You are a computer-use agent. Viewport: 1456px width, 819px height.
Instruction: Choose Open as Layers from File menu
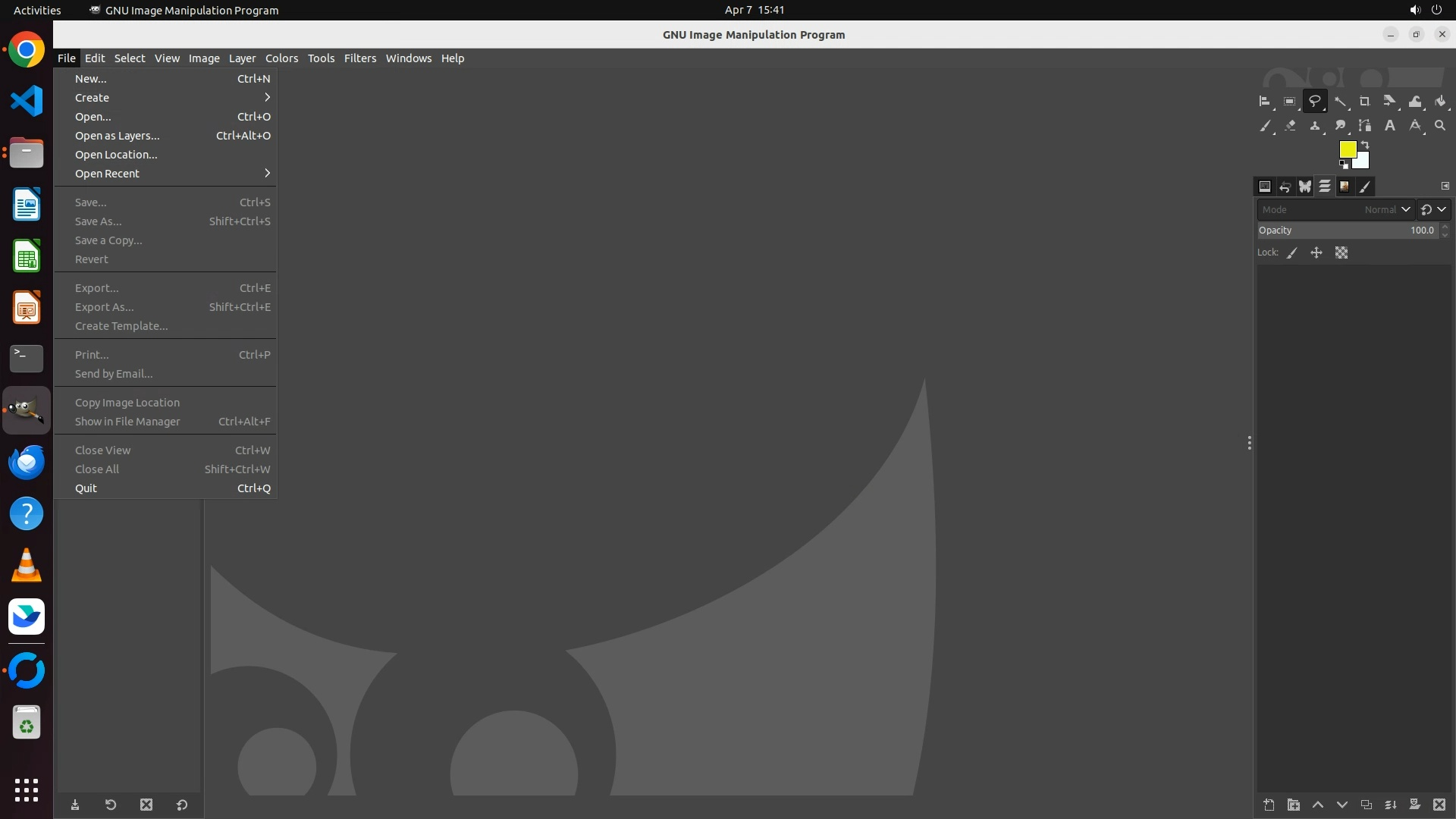point(118,136)
